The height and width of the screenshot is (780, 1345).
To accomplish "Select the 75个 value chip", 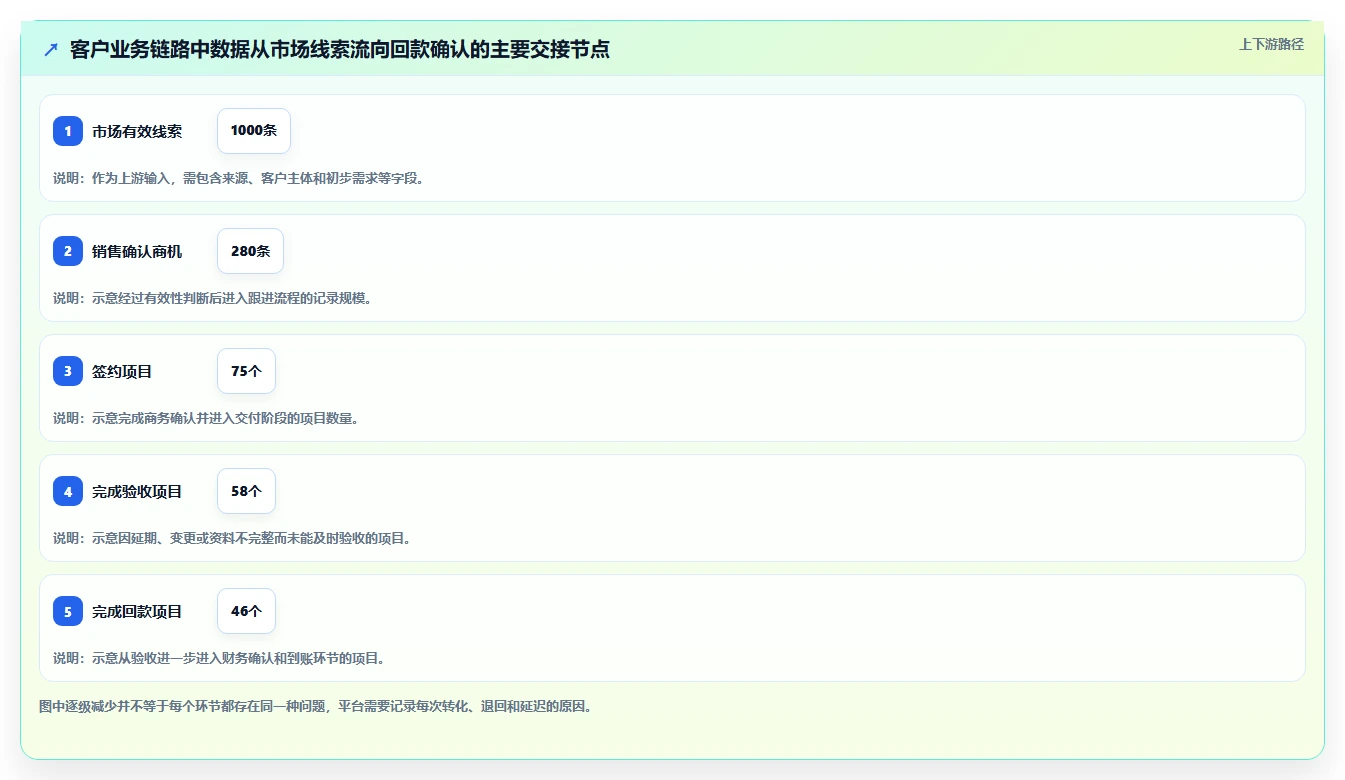I will [x=246, y=371].
